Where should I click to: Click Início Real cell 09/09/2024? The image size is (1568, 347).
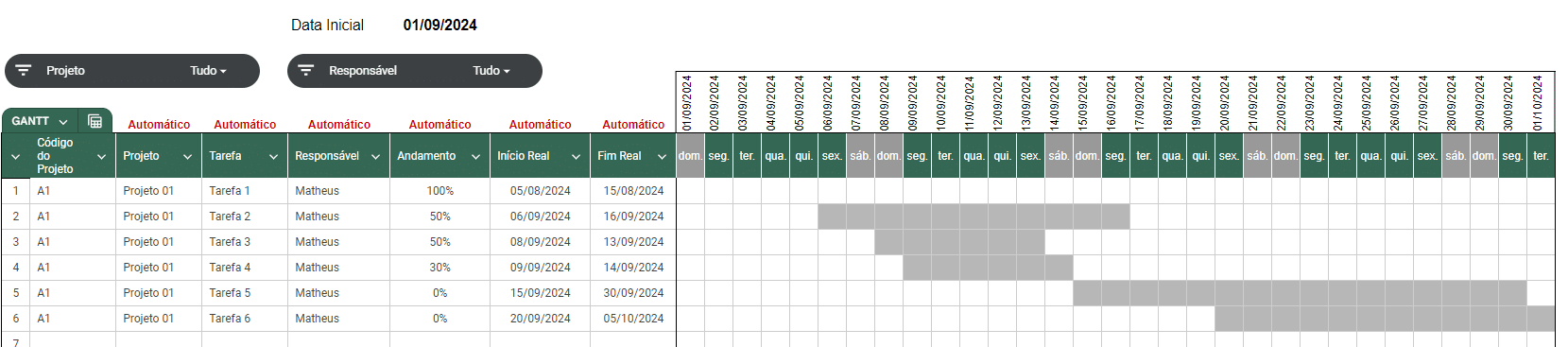click(x=540, y=268)
